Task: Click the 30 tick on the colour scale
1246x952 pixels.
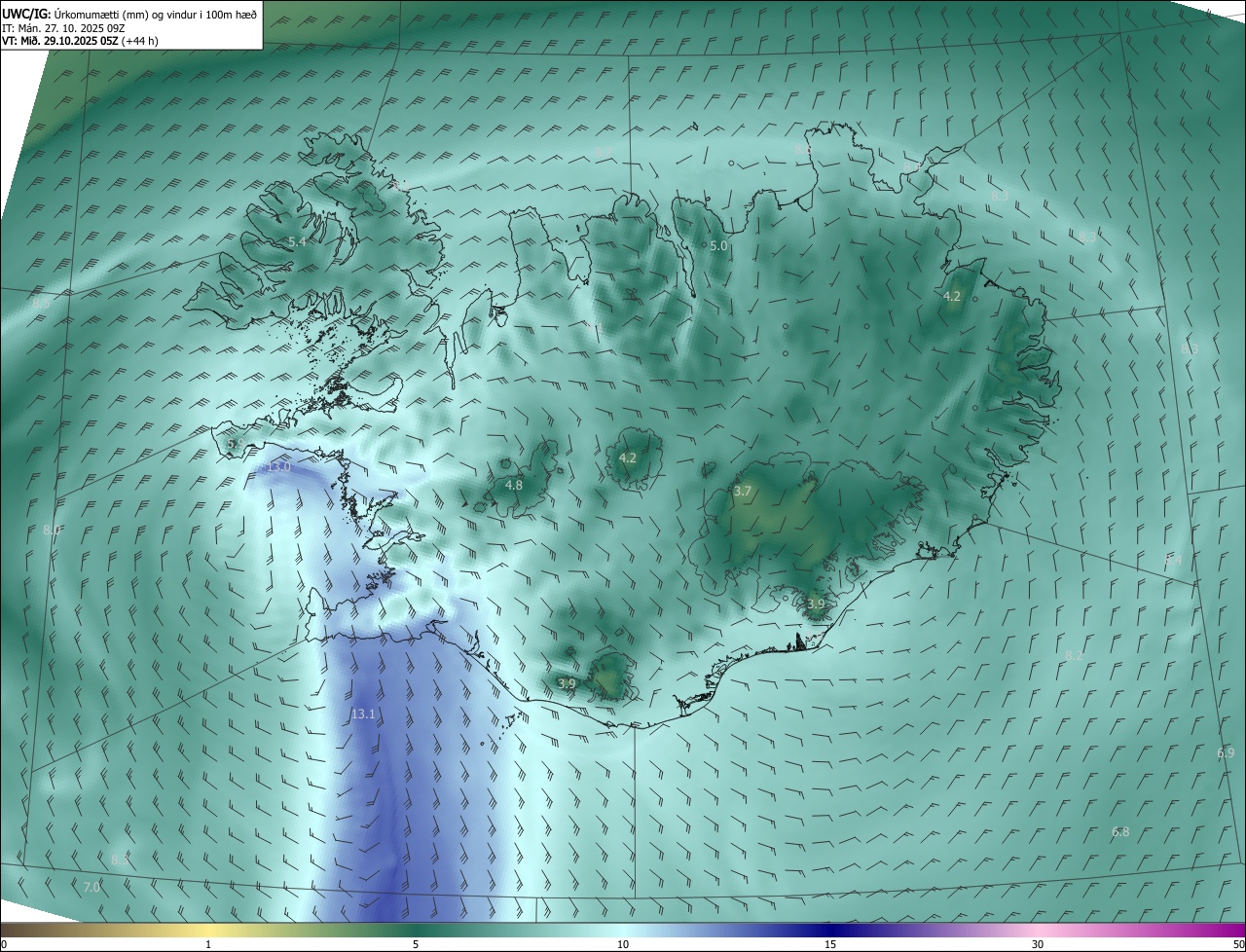Action: pyautogui.click(x=1038, y=944)
